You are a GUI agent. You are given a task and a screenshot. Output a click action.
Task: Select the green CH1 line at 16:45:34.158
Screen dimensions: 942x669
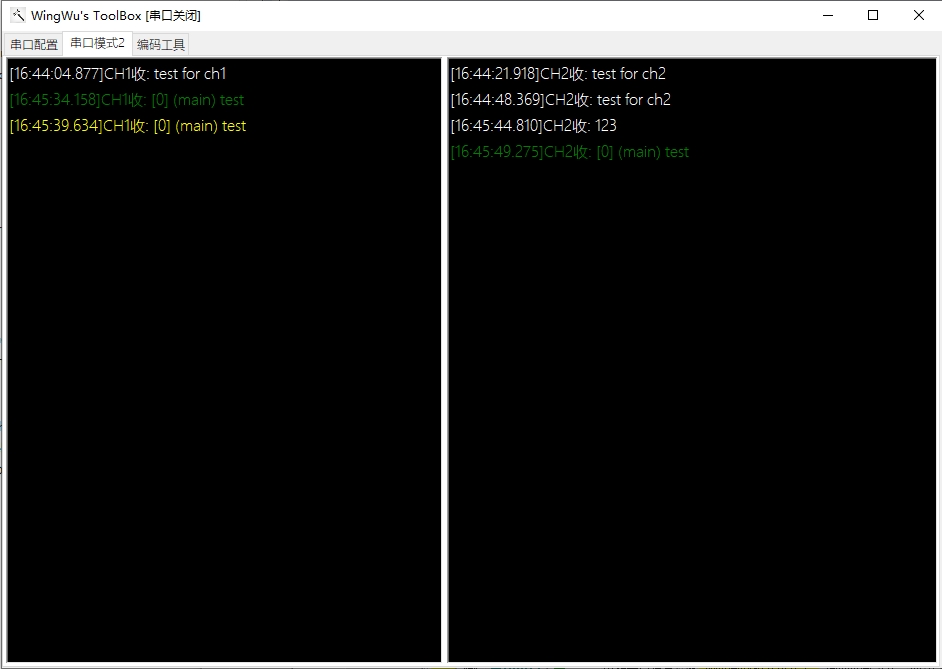126,100
